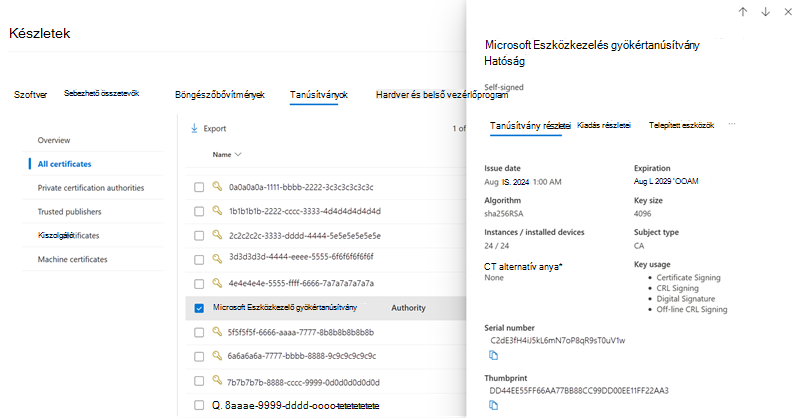This screenshot has height=418, width=800.
Task: Click key icon of 7b7b7b7b-8888-cccc certificate
Action: pos(217,380)
